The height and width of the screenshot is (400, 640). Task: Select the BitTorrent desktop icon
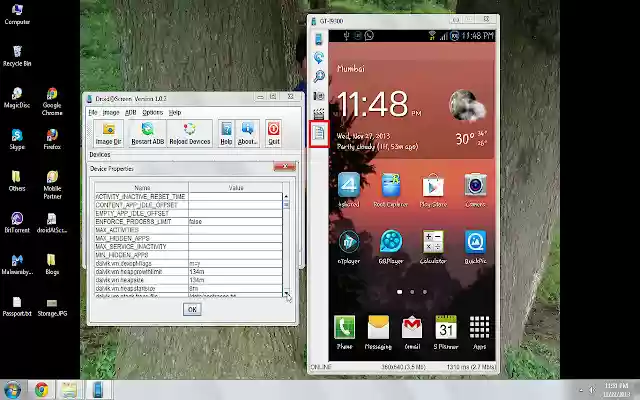click(x=17, y=223)
